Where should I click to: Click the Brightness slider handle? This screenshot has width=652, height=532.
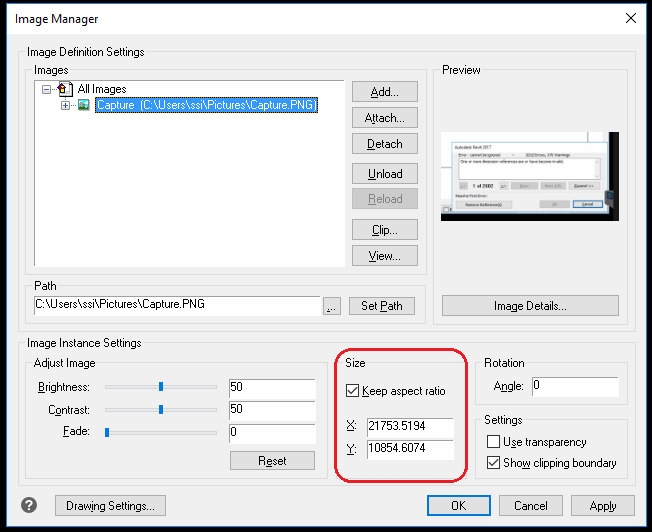(161, 386)
